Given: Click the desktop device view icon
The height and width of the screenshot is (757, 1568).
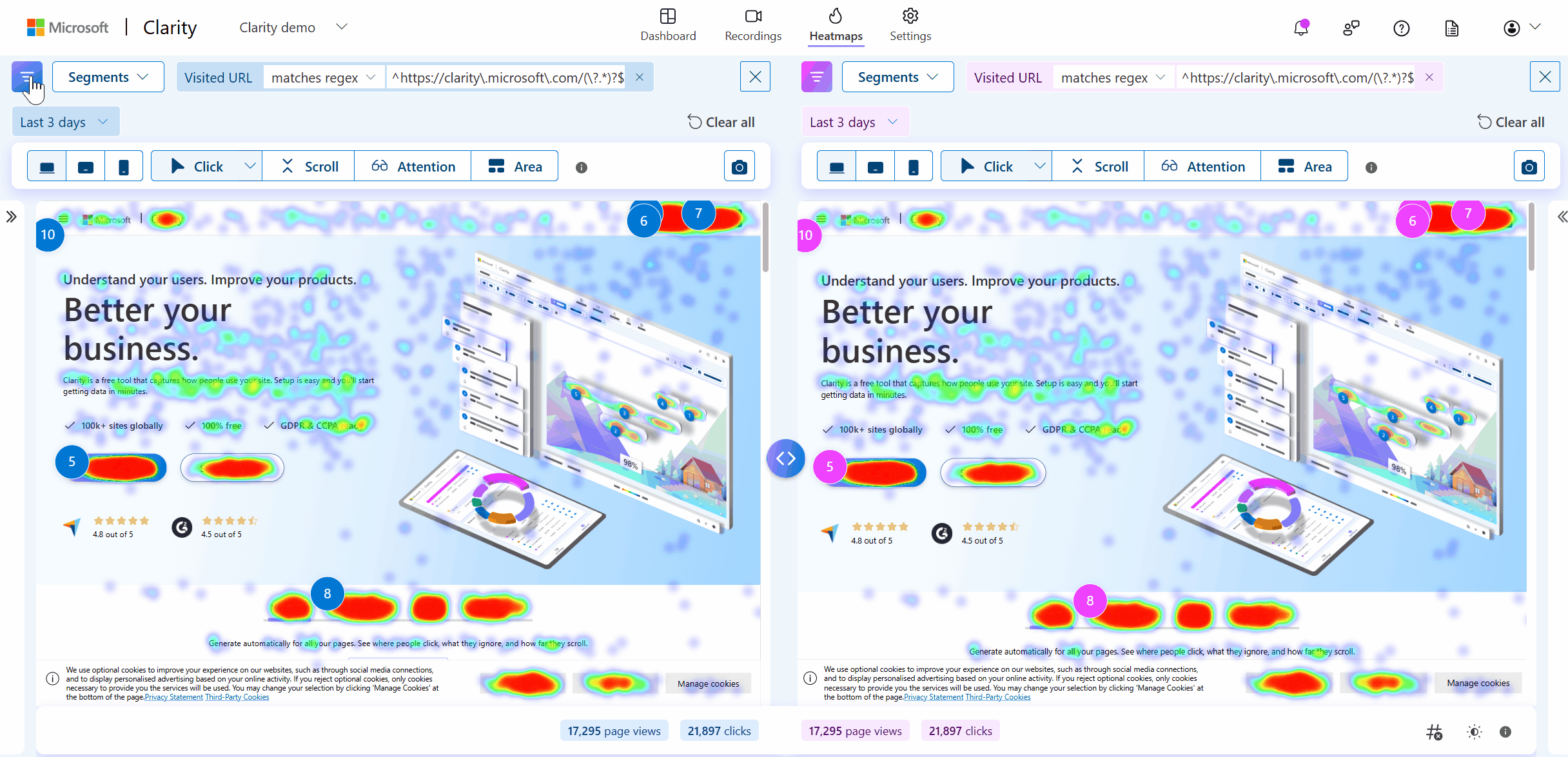Looking at the screenshot, I should [x=46, y=166].
